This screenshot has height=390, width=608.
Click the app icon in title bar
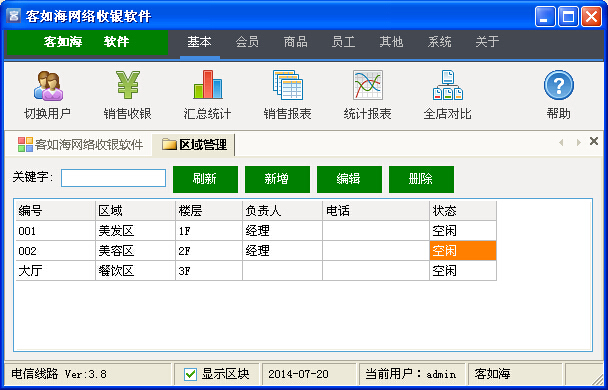point(14,16)
